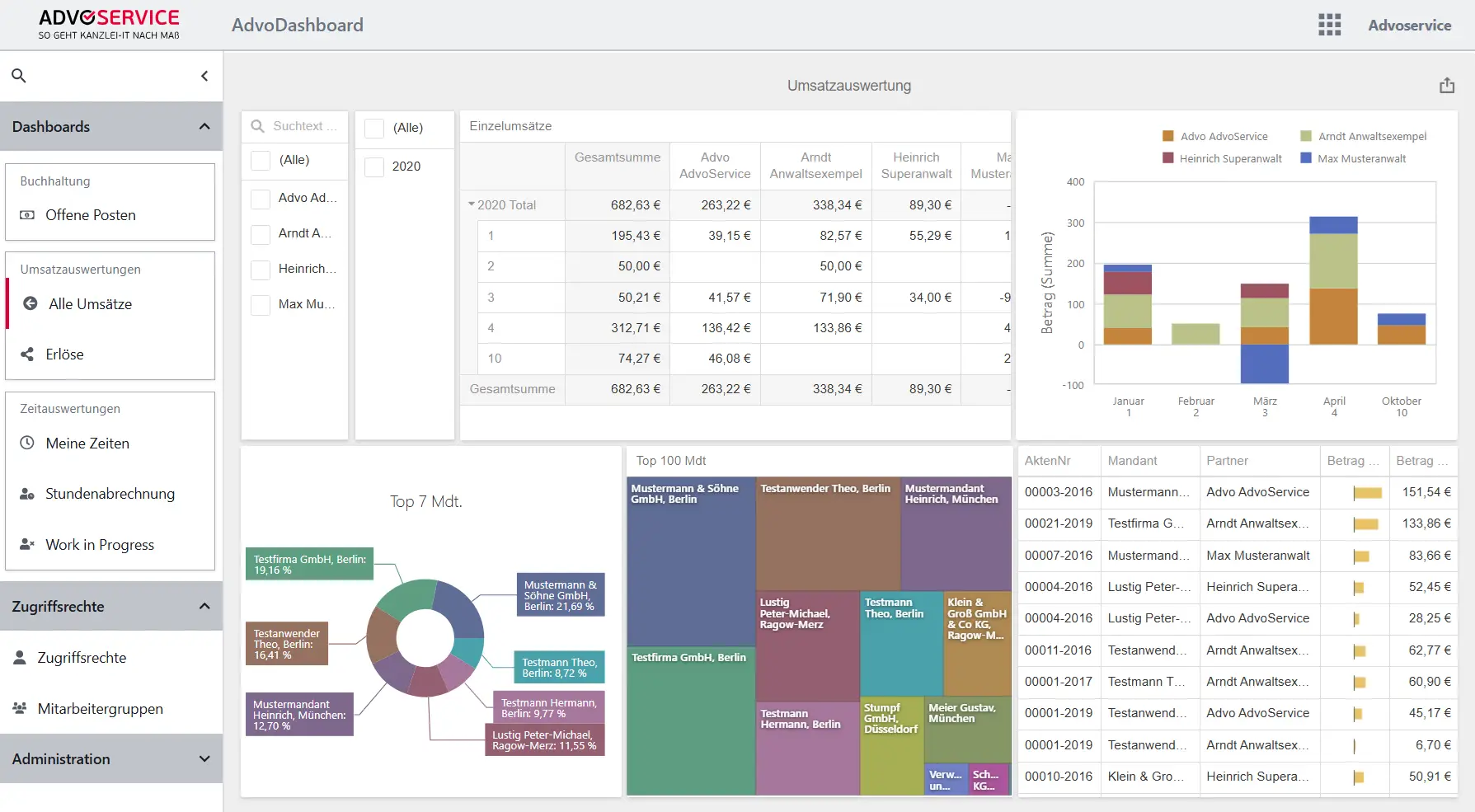Select the Offene Posten entry's wallet icon
Image resolution: width=1475 pixels, height=812 pixels.
coord(29,214)
